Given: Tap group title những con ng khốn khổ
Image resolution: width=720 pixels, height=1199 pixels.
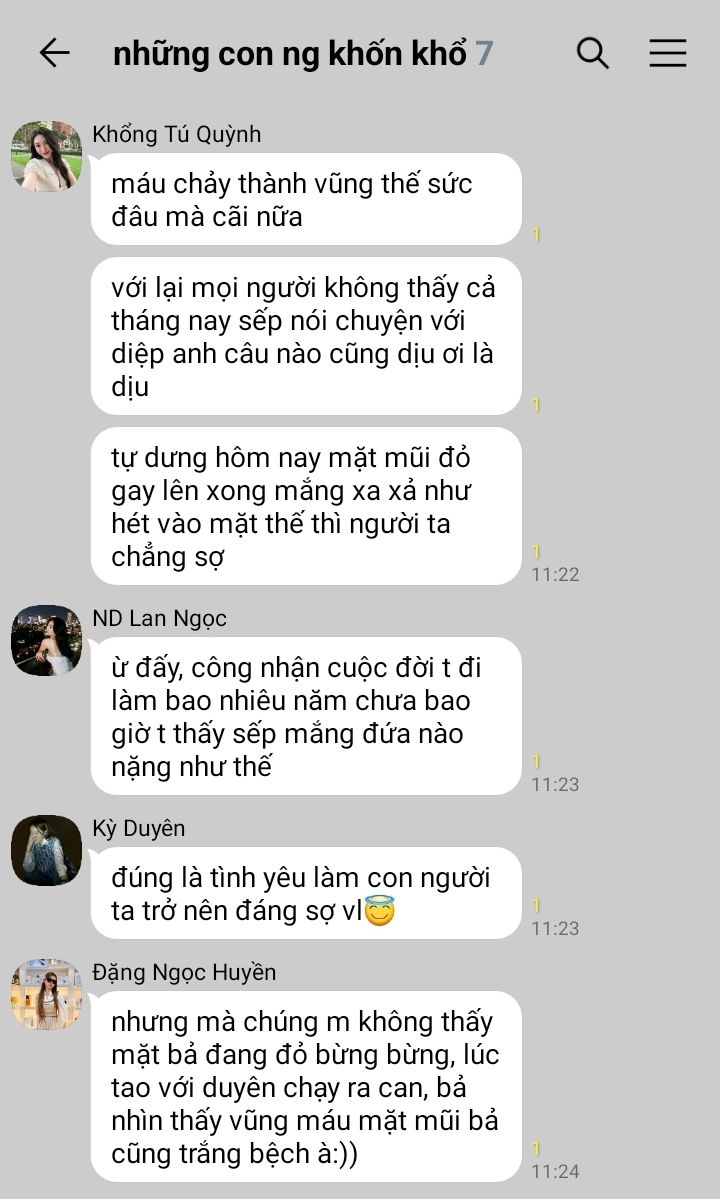Looking at the screenshot, I should (290, 54).
